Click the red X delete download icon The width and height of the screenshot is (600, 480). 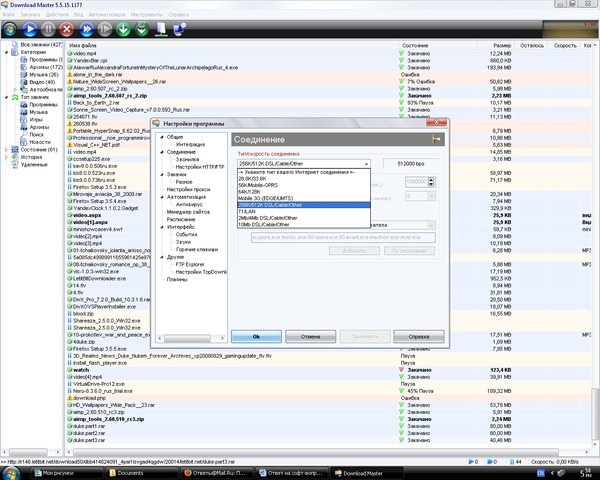pyautogui.click(x=67, y=29)
